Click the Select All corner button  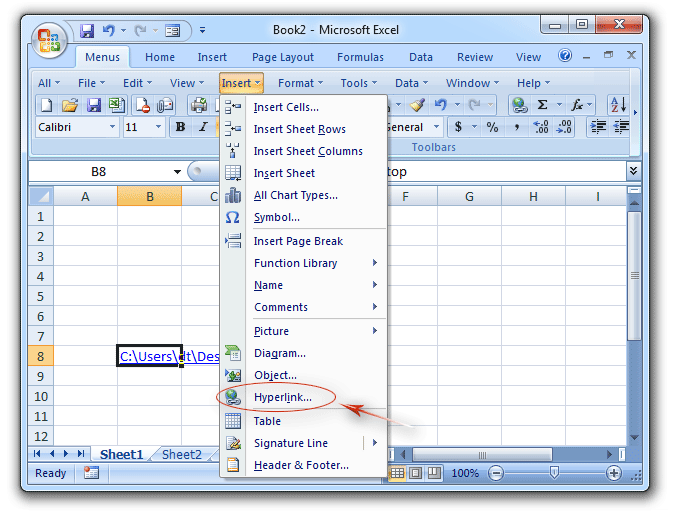[x=41, y=196]
